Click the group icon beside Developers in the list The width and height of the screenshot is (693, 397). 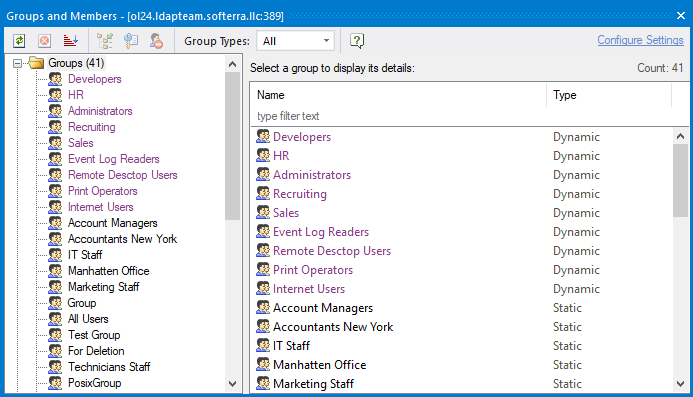[x=263, y=136]
